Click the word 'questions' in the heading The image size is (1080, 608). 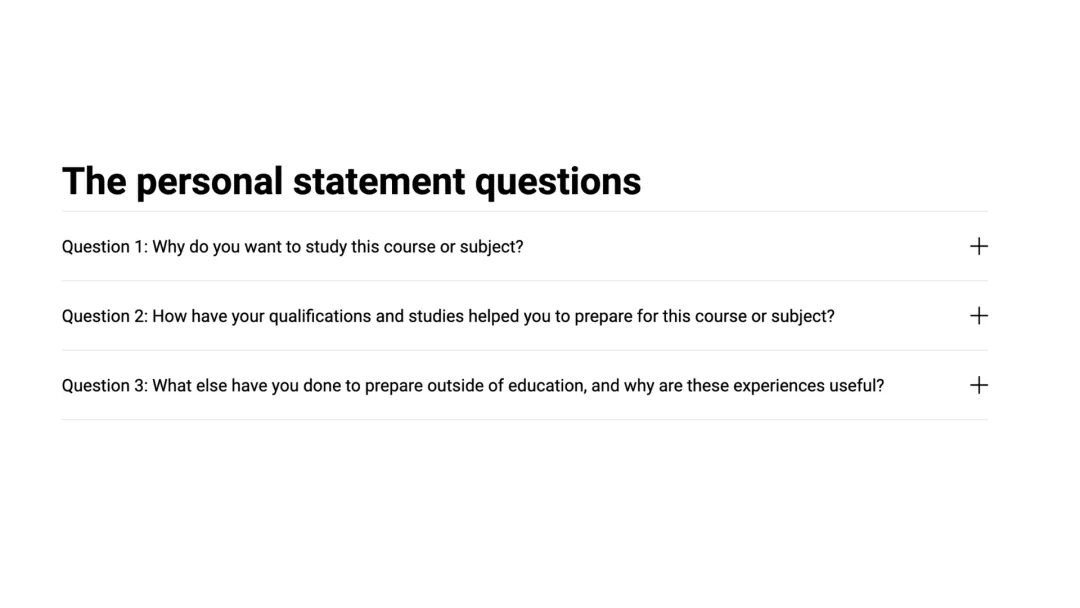(557, 181)
